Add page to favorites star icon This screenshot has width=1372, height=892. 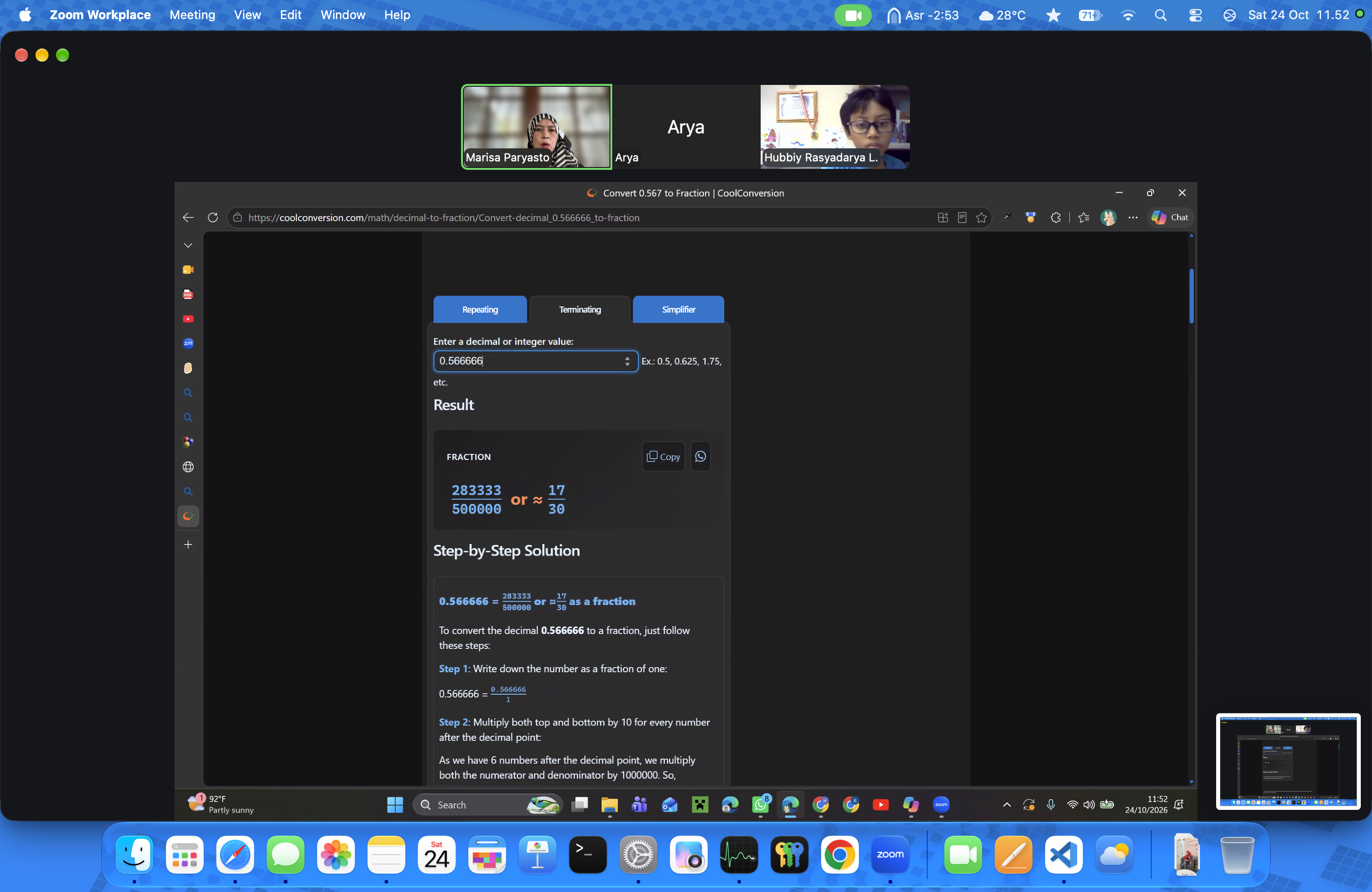[x=981, y=218]
